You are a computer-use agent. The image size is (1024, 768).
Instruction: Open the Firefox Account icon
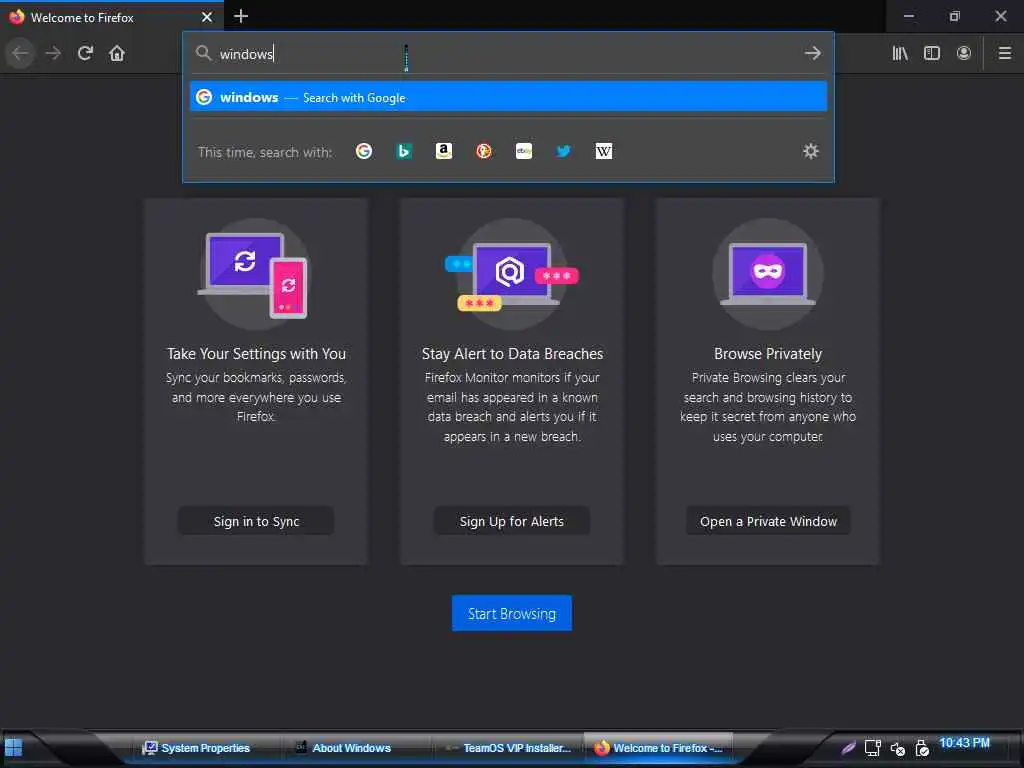click(964, 53)
